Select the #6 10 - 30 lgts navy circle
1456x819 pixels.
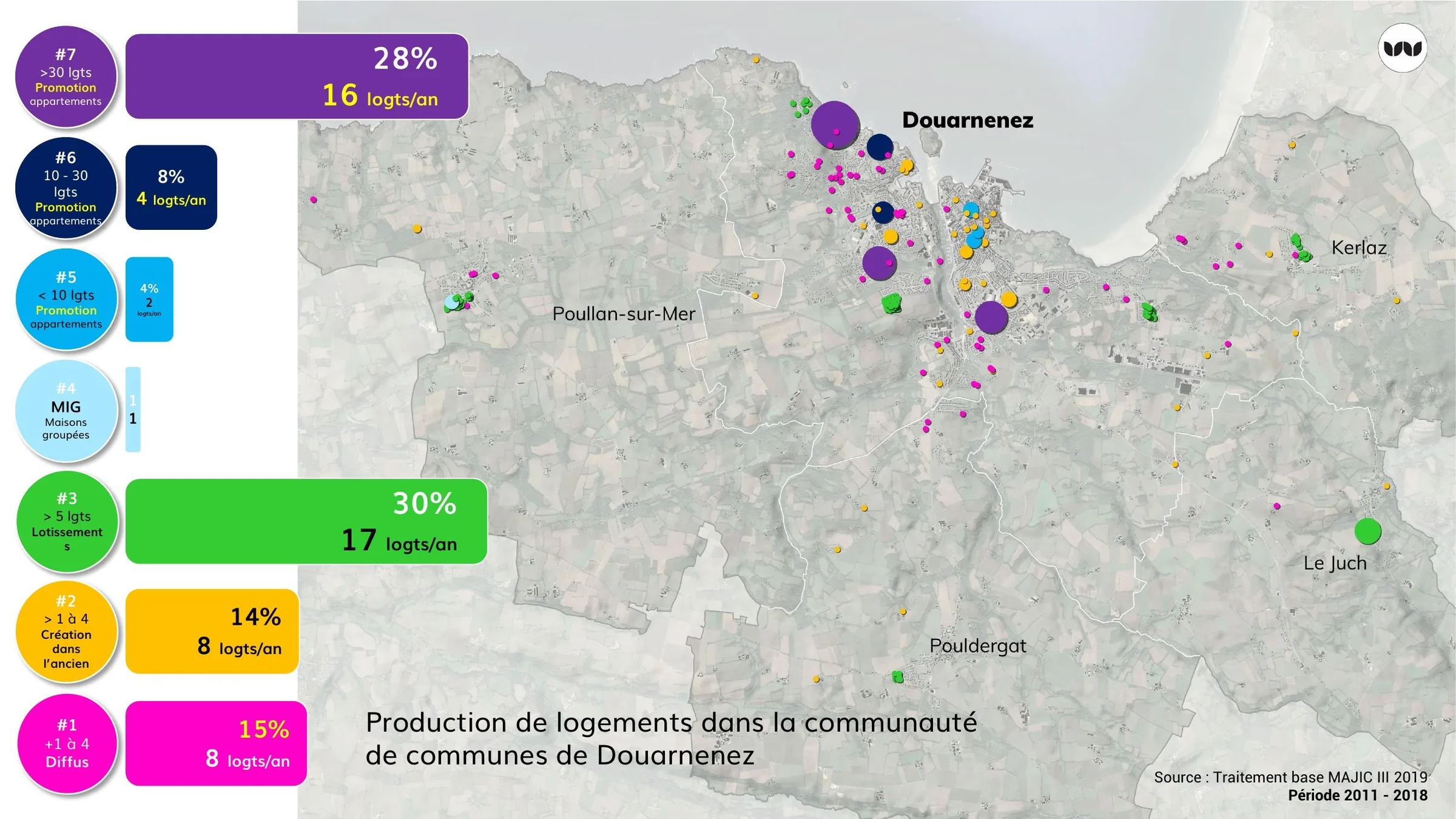pos(66,187)
